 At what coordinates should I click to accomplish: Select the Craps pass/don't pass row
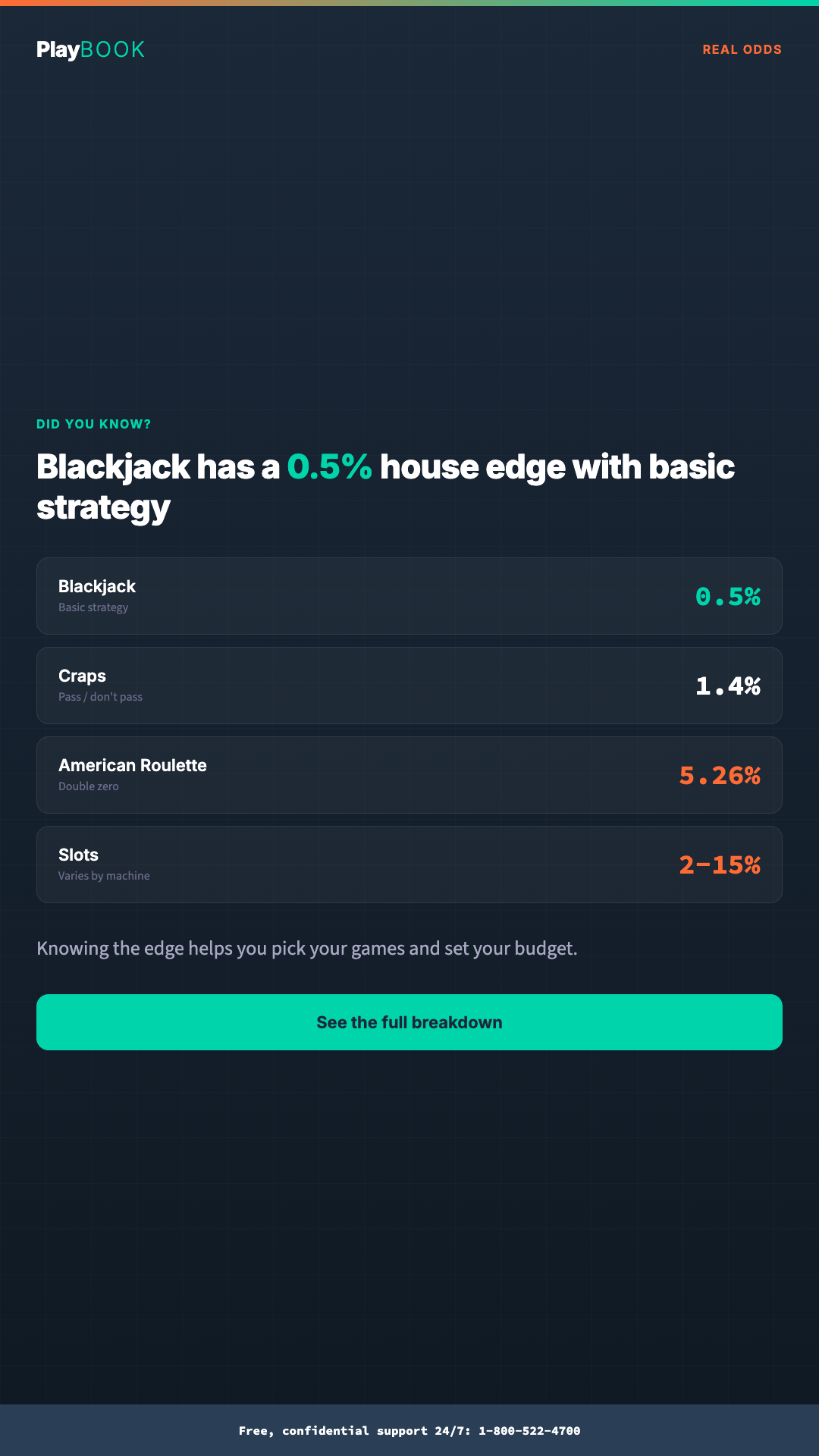pyautogui.click(x=409, y=685)
